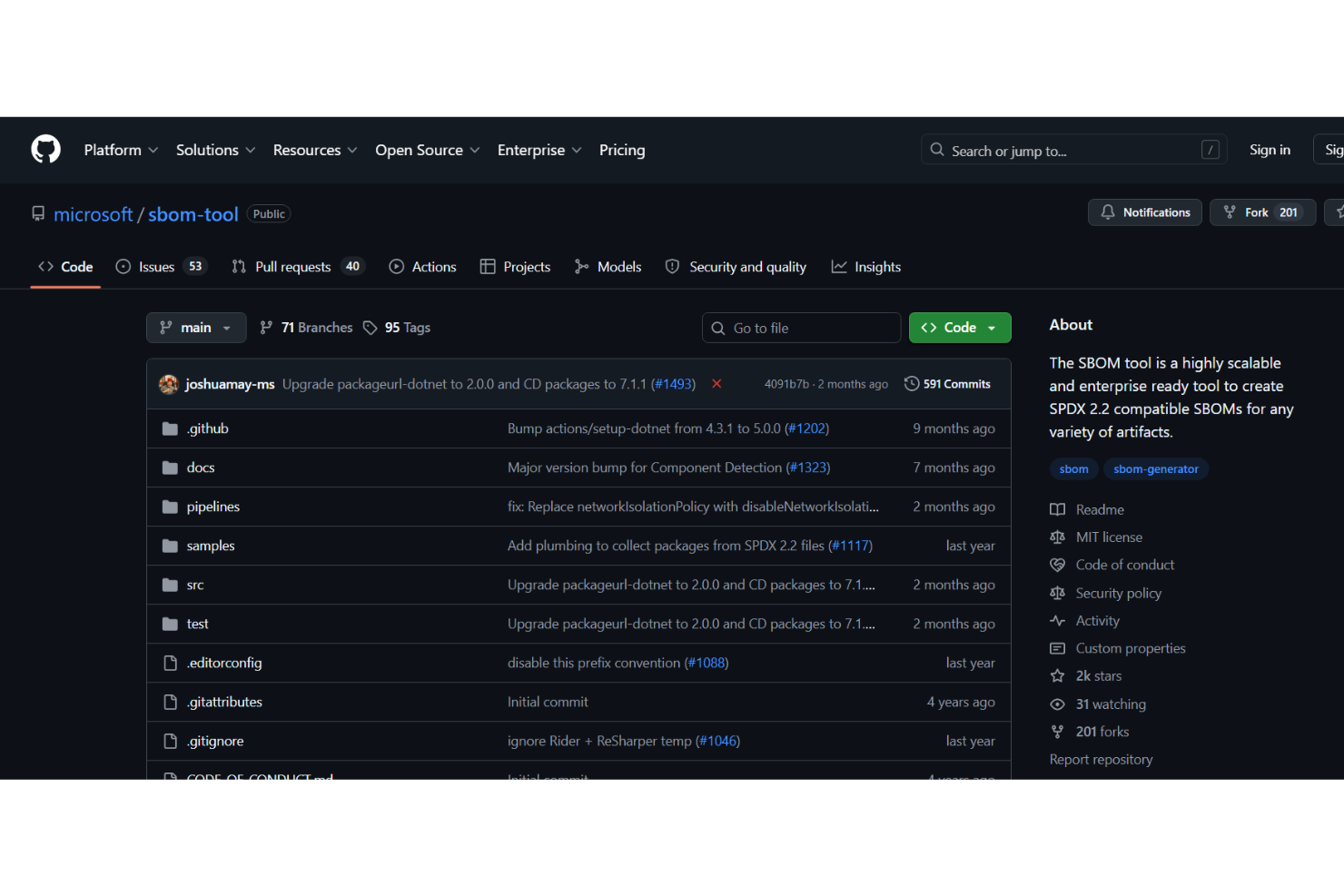Click the Custom properties note icon

click(x=1057, y=648)
